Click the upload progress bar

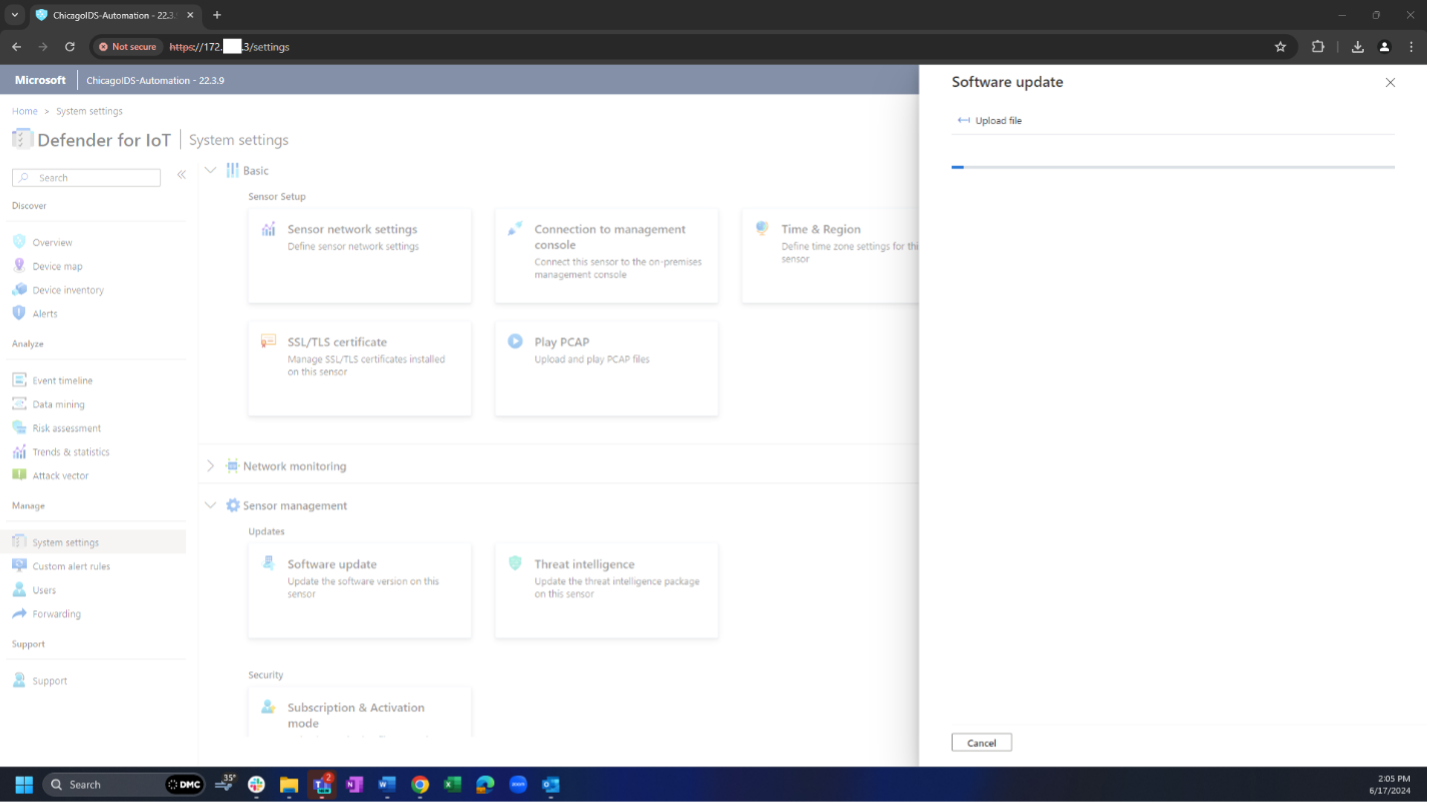pos(1173,167)
